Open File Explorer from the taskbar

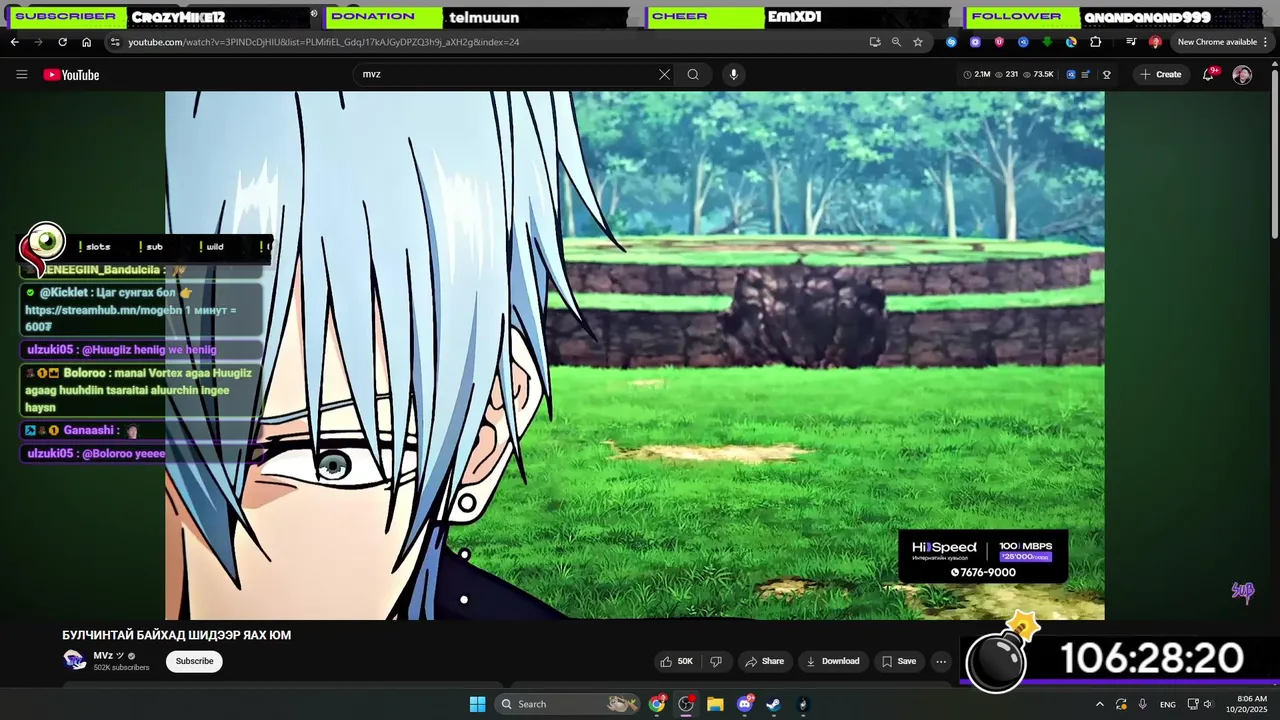pos(715,704)
